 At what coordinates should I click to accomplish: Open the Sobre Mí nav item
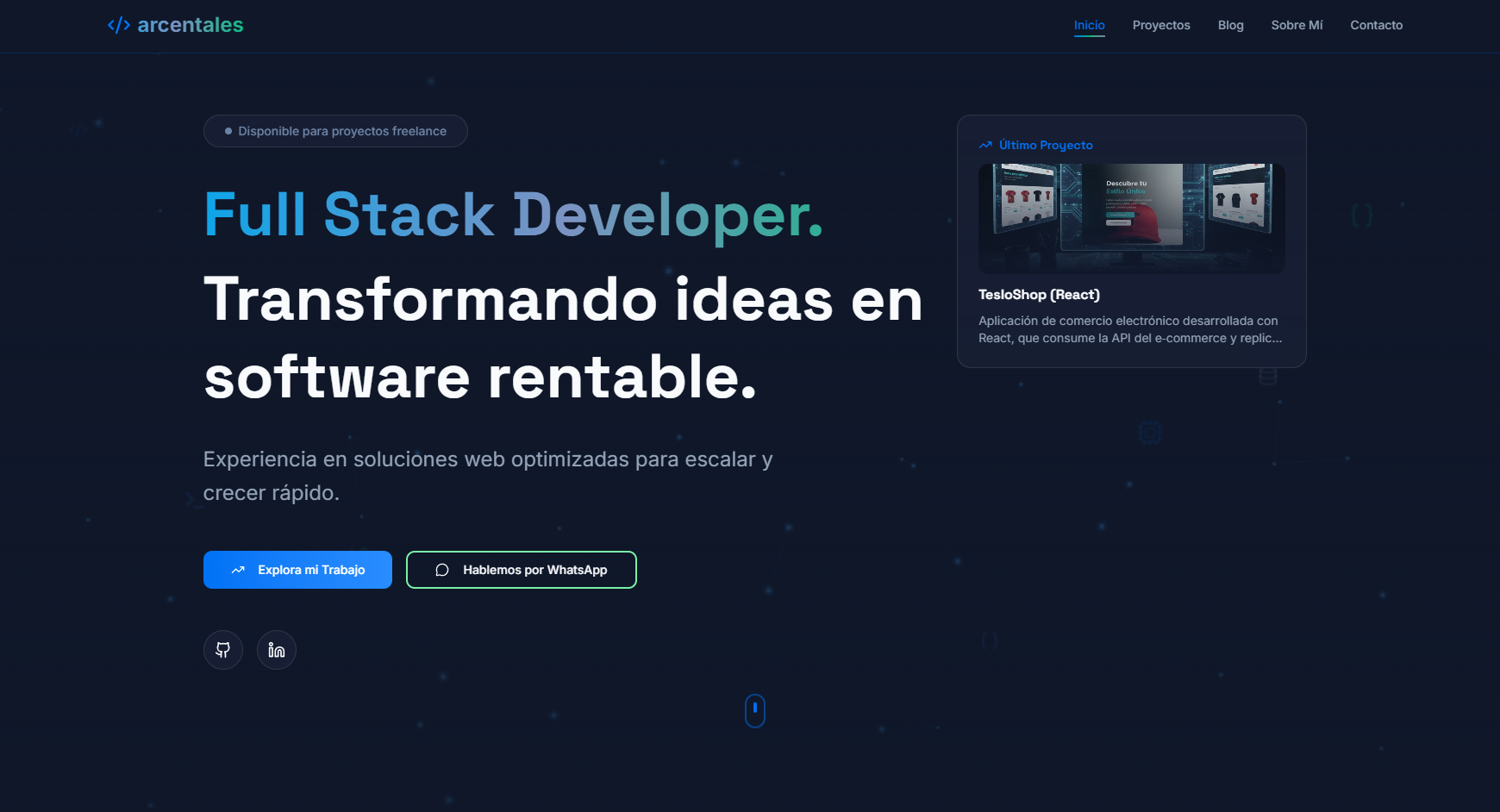[1297, 25]
